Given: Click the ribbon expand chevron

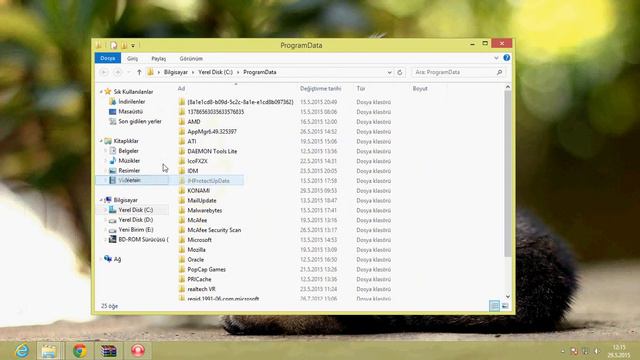Looking at the screenshot, I should click(496, 58).
